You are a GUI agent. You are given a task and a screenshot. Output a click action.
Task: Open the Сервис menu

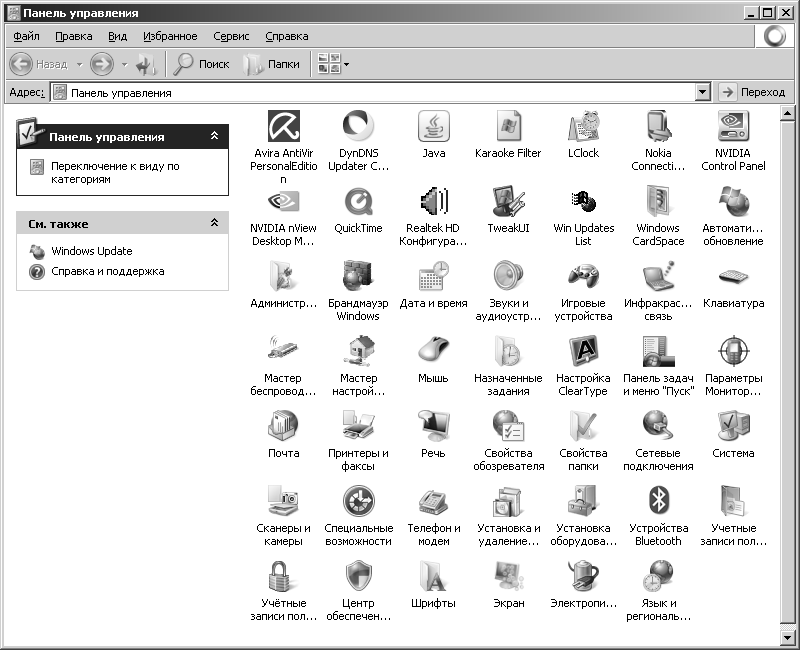coord(231,36)
